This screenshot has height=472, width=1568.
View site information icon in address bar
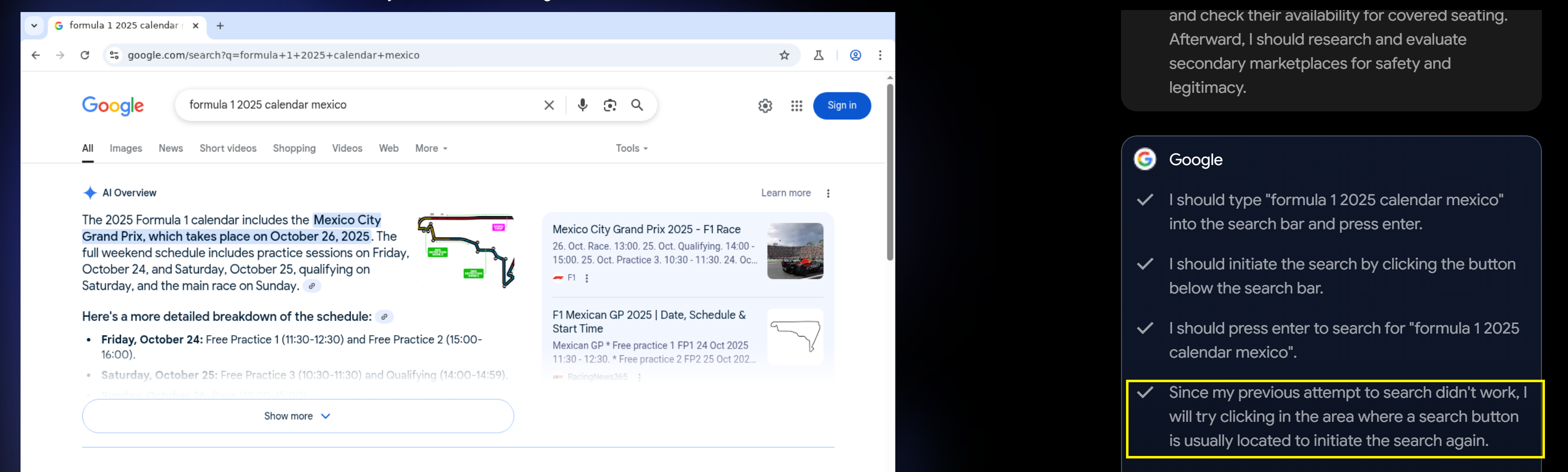pos(114,55)
